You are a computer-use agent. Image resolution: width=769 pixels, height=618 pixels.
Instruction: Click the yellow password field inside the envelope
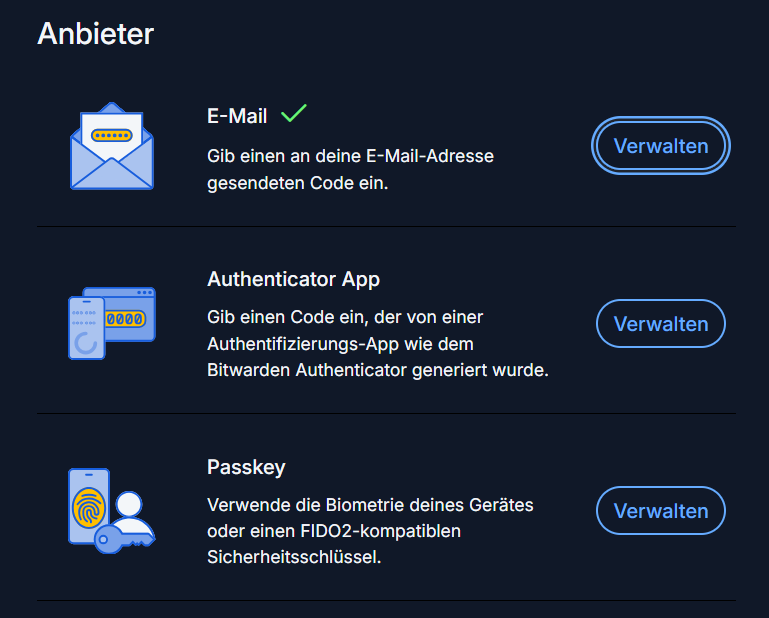click(112, 135)
